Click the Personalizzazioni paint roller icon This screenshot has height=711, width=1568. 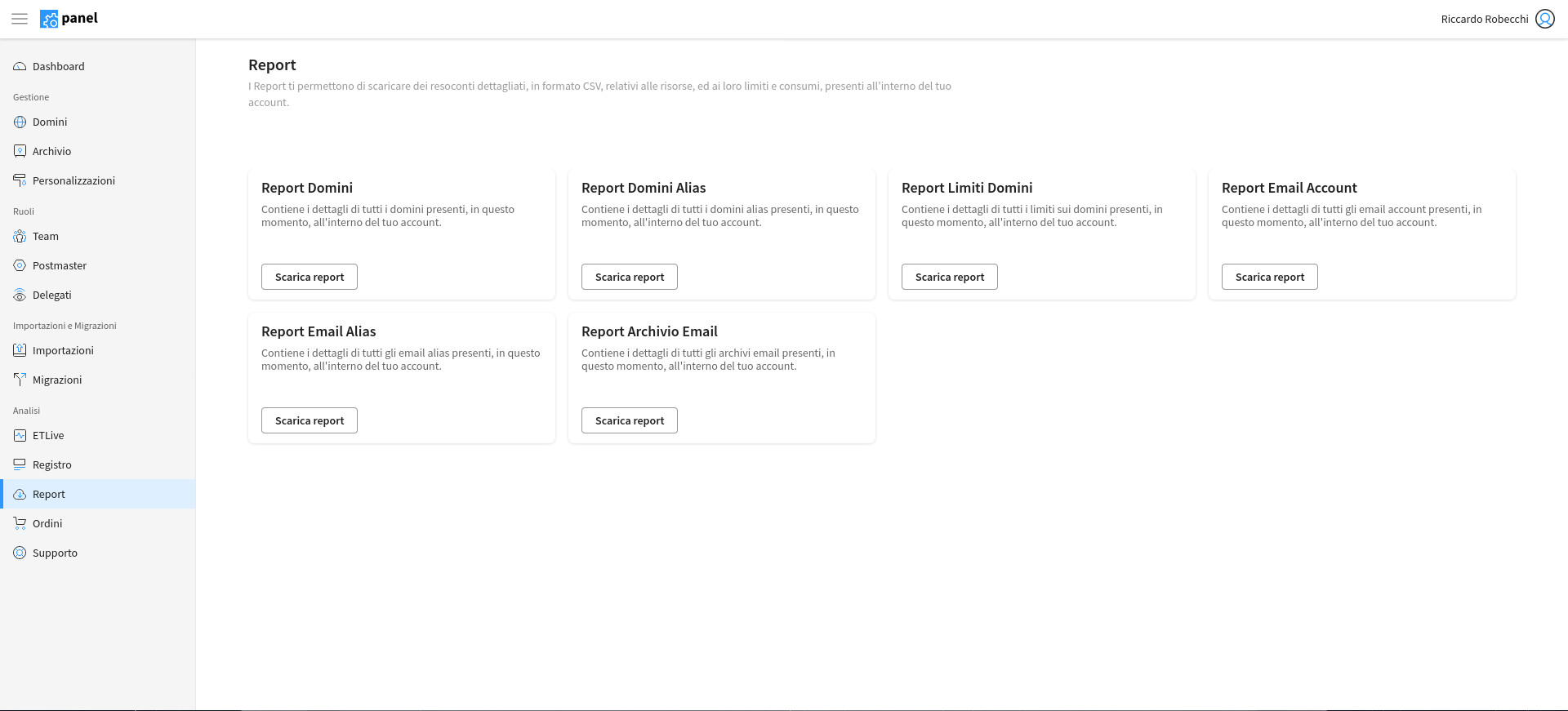coord(20,181)
